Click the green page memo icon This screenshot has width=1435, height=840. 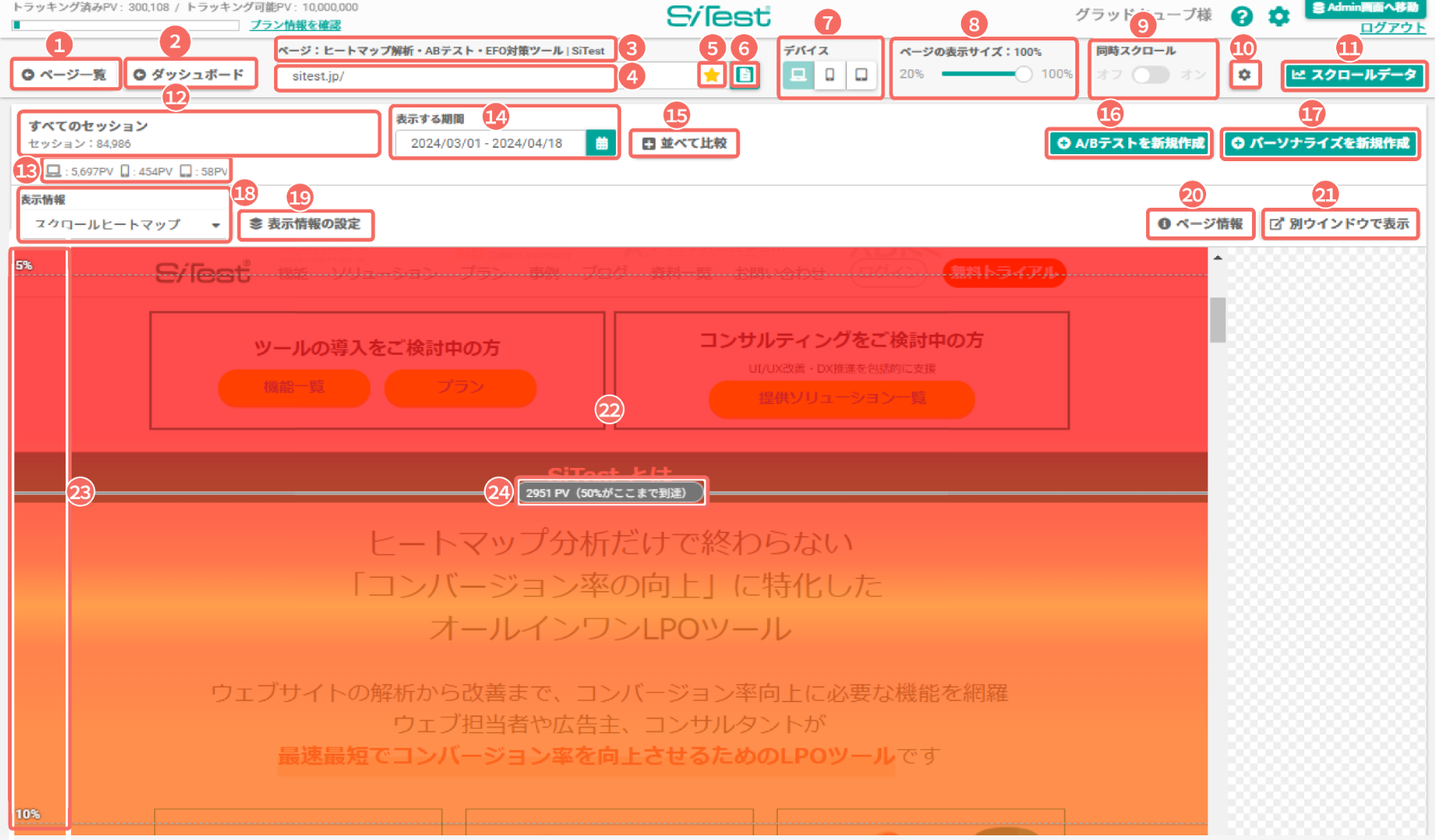[745, 75]
